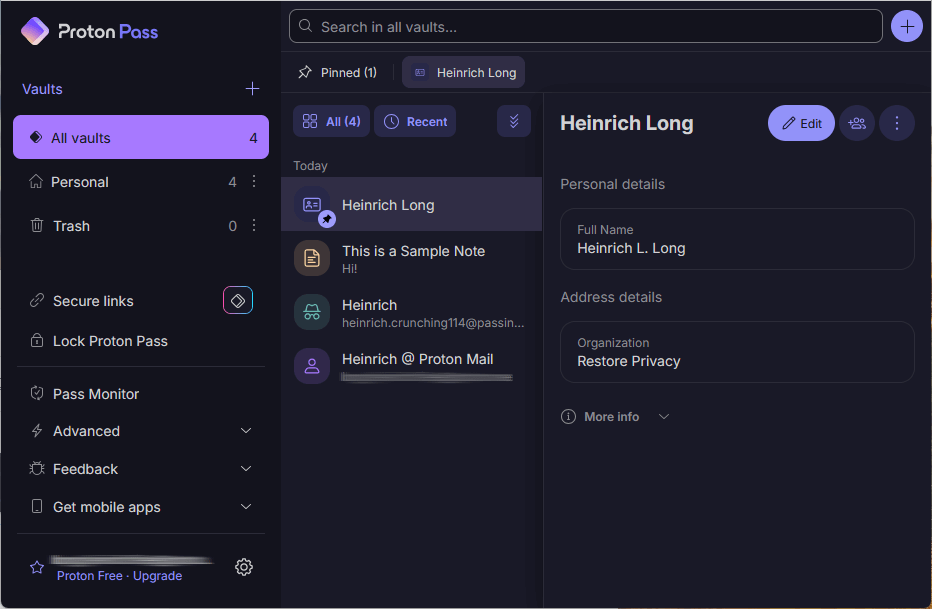This screenshot has width=932, height=609.
Task: Click the Trash bin icon
Action: (37, 225)
